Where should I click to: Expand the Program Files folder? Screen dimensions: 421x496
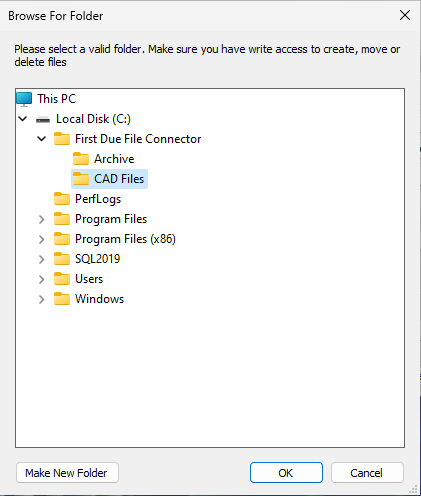click(x=41, y=219)
